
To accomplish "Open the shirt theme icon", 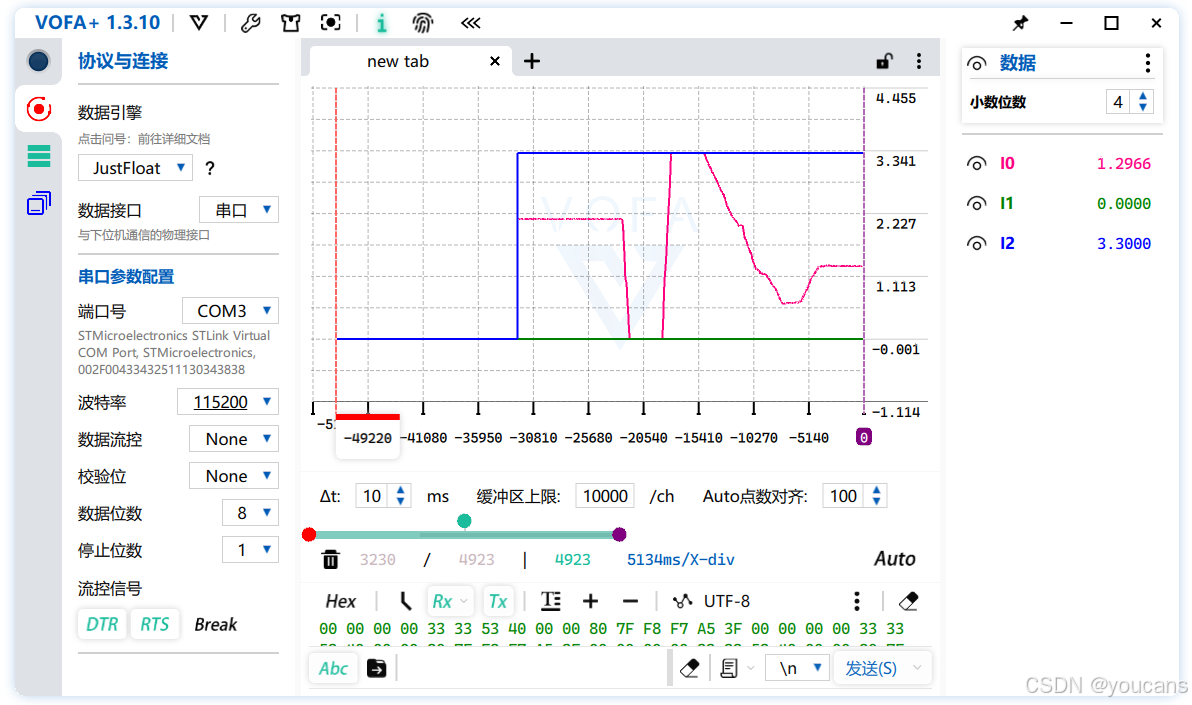I will [x=290, y=23].
